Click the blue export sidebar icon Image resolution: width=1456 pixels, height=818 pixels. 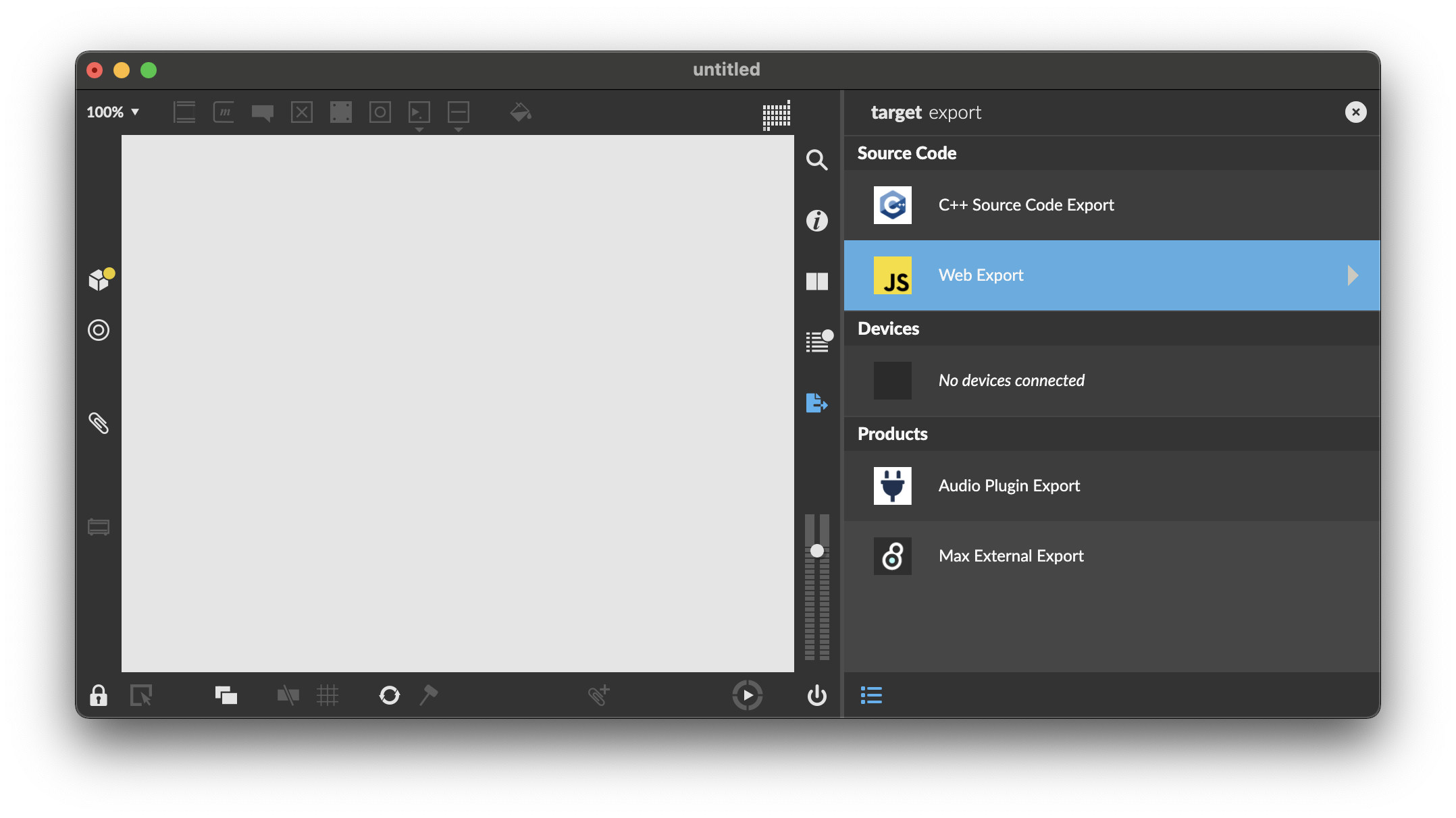pos(816,403)
